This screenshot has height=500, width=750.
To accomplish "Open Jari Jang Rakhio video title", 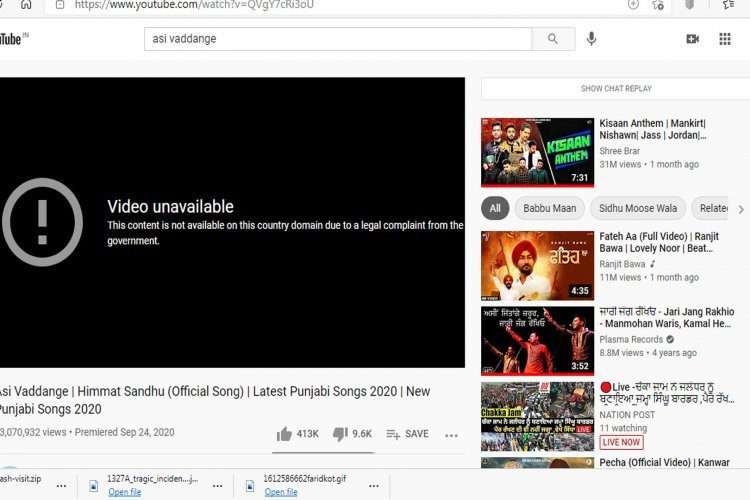I will pos(667,318).
